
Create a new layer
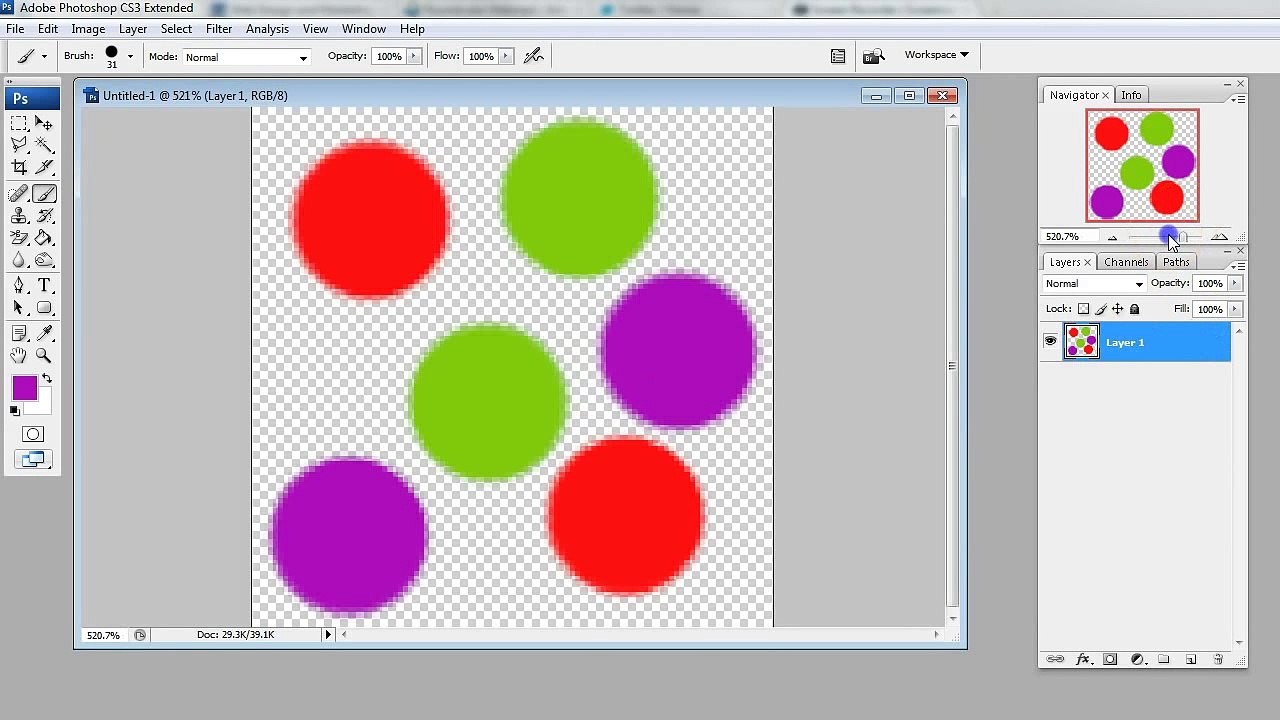[1191, 659]
